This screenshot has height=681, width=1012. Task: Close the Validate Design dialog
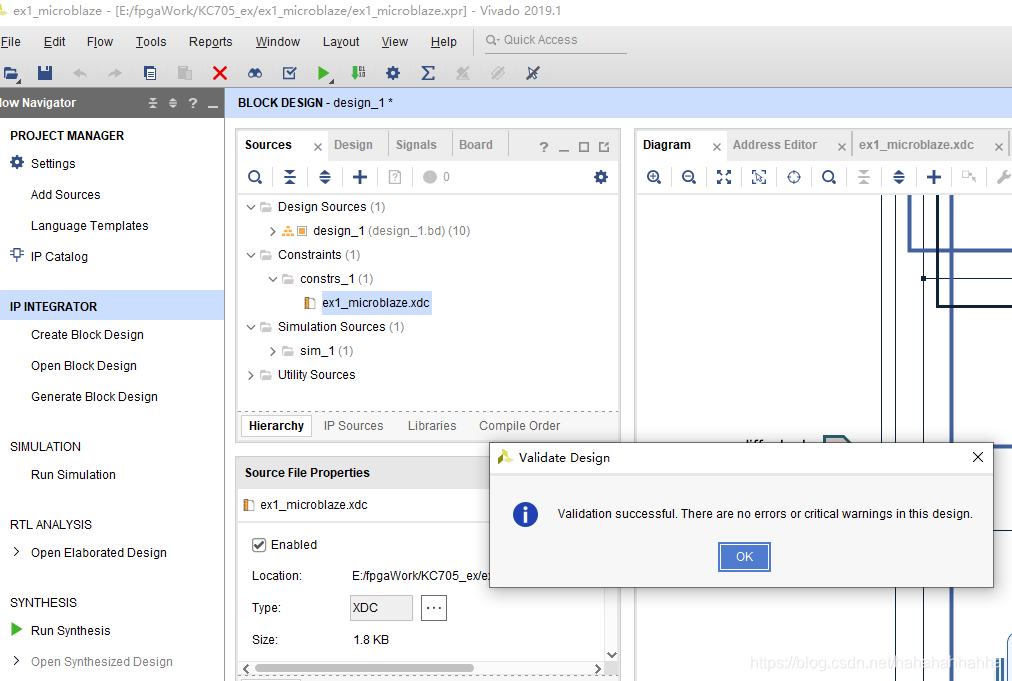[978, 457]
